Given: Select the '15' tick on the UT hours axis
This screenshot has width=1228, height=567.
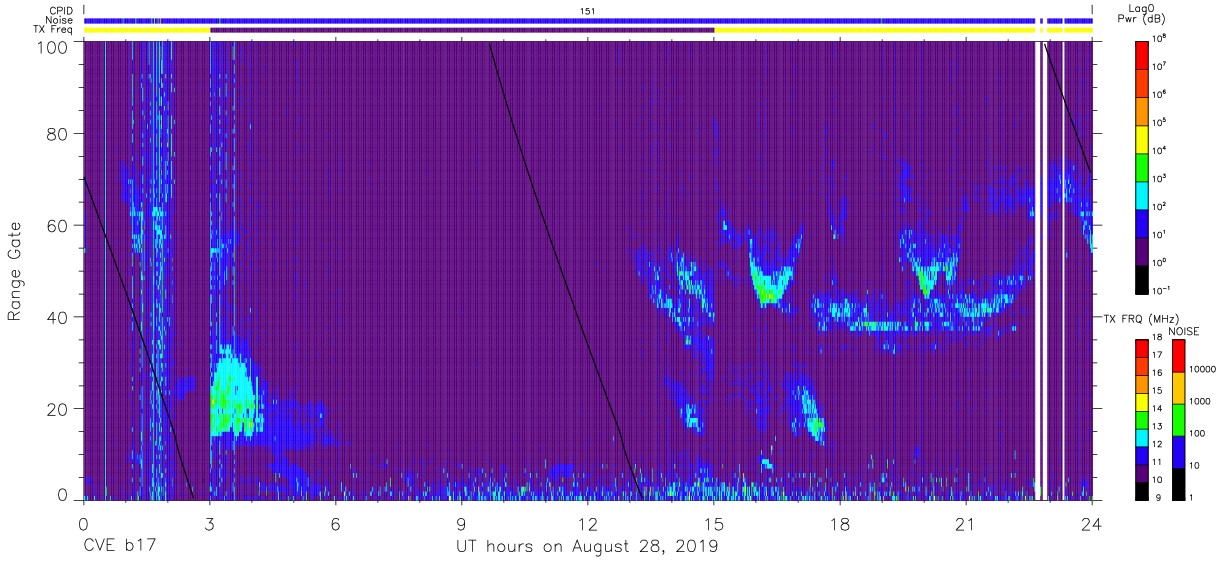Looking at the screenshot, I should click(714, 523).
